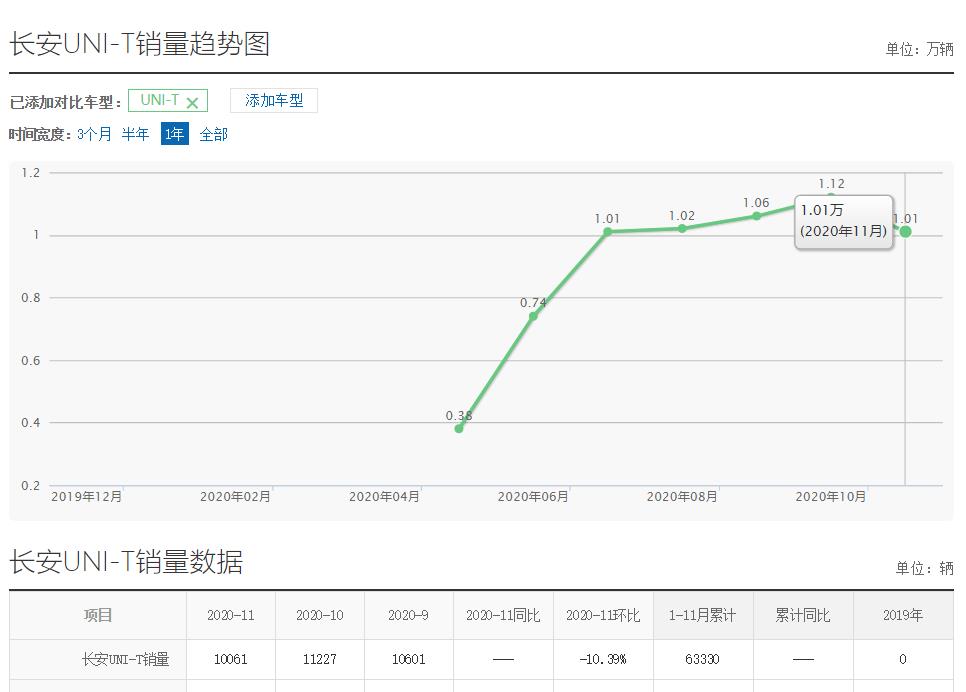The width and height of the screenshot is (966, 692).
Task: Click the 0.38 data point on chart
Action: (459, 428)
